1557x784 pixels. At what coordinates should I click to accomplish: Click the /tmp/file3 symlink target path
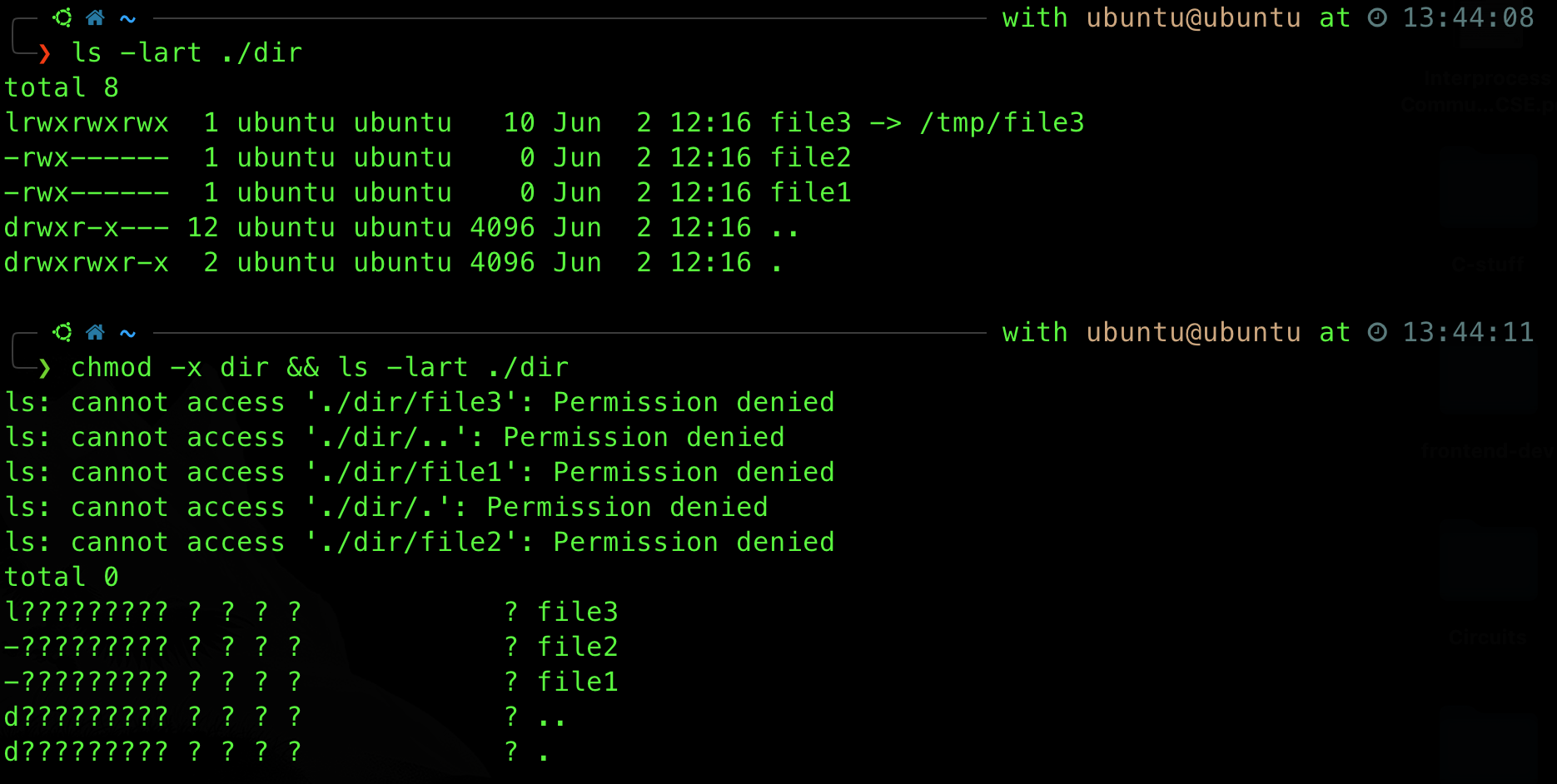pos(1002,123)
